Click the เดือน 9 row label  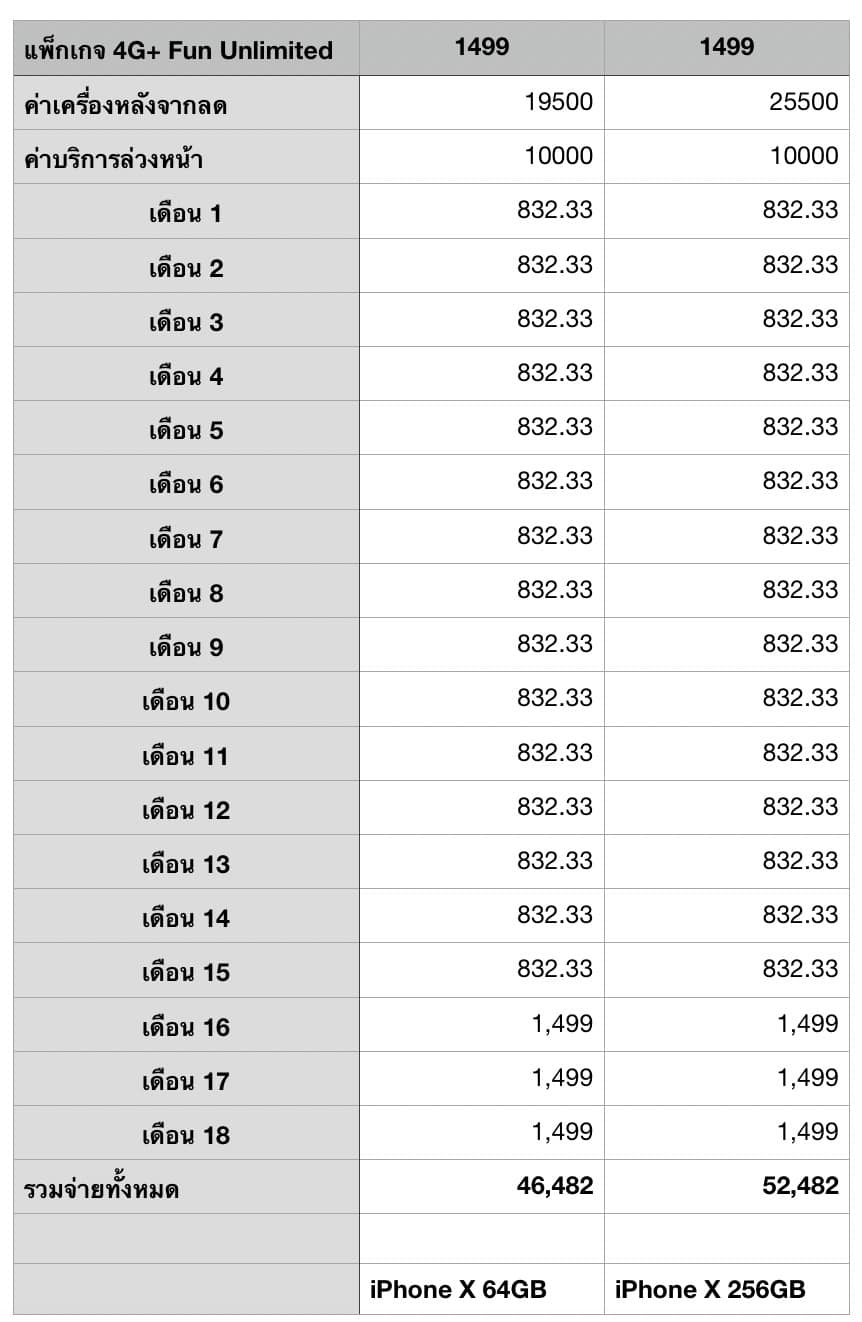point(185,647)
